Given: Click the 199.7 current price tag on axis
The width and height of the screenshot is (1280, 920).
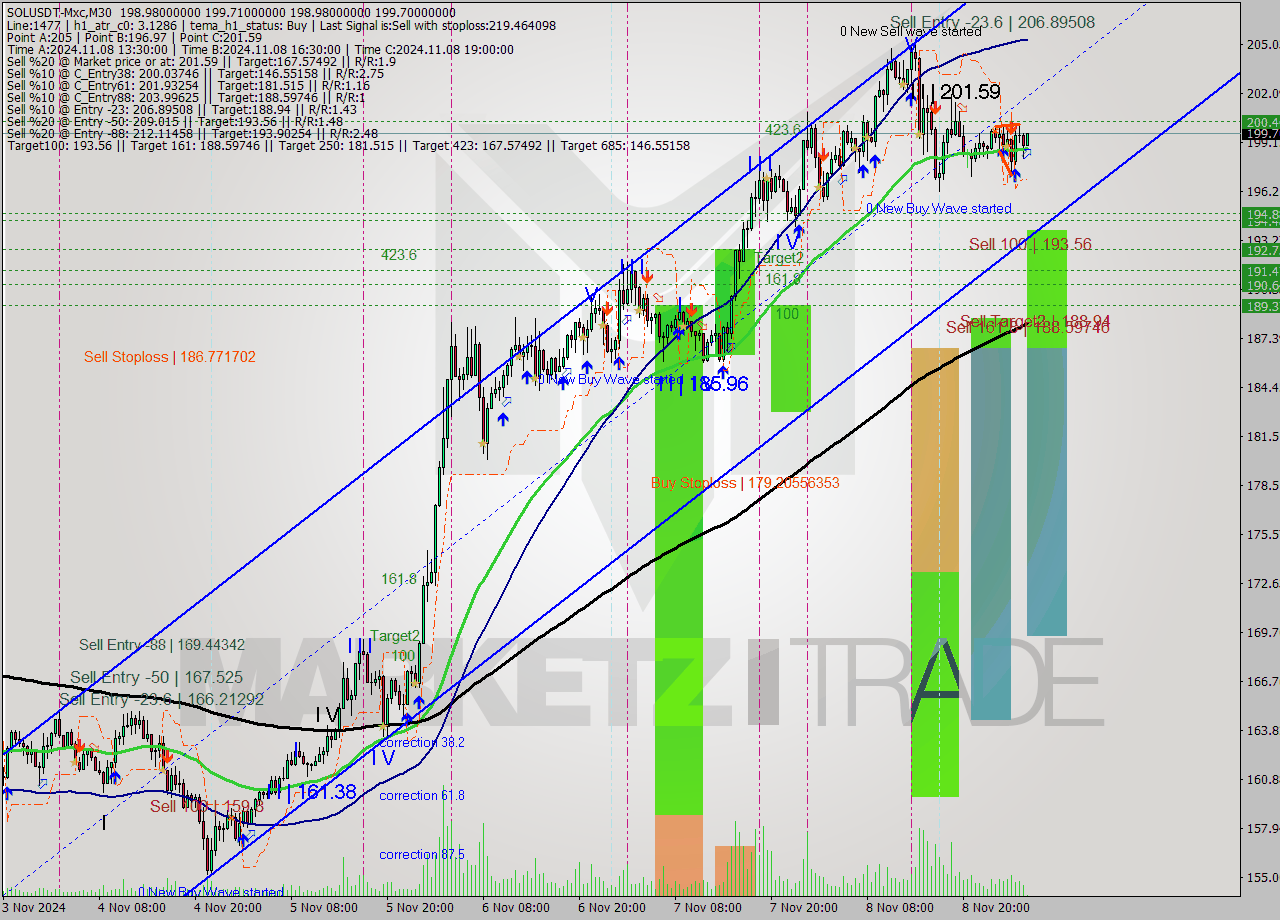Looking at the screenshot, I should click(1260, 133).
